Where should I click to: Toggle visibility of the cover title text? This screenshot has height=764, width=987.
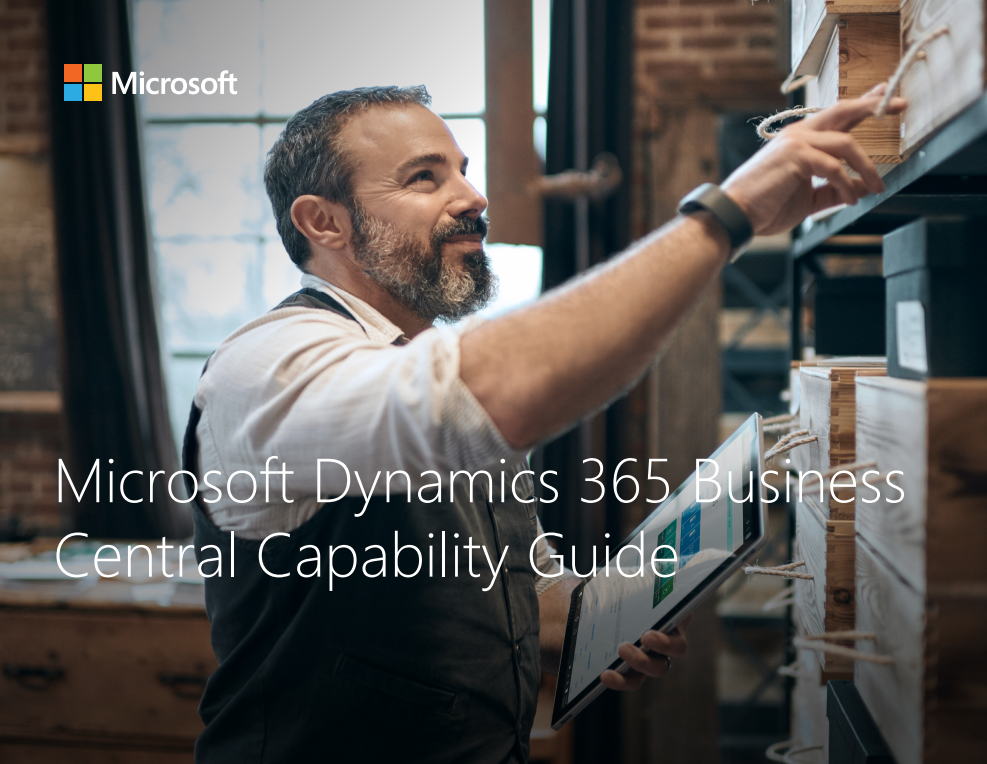pos(480,515)
